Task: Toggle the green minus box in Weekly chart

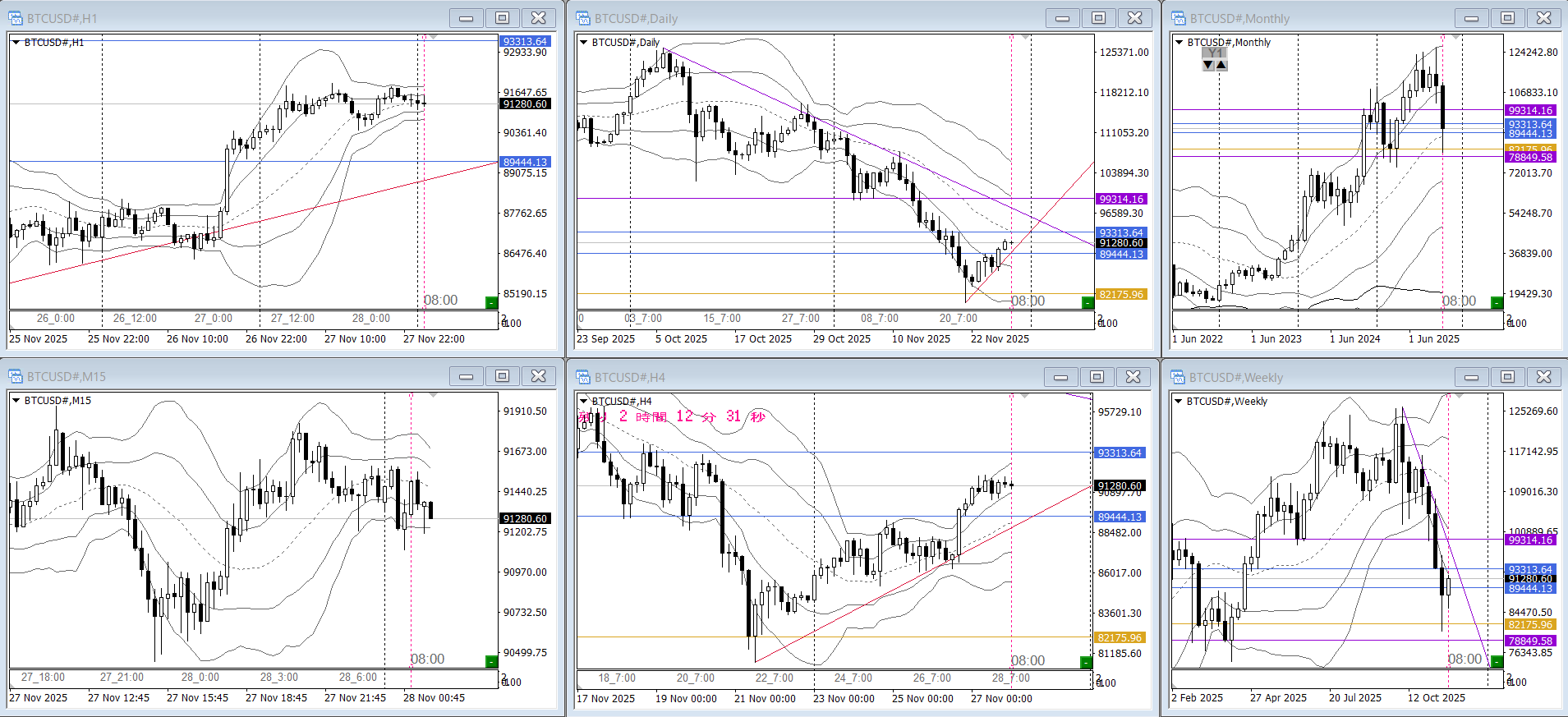Action: pos(1496,661)
